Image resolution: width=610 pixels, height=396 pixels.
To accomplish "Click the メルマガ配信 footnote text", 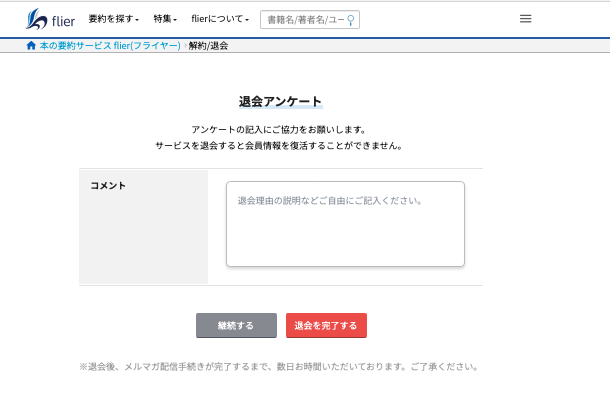I will click(279, 366).
